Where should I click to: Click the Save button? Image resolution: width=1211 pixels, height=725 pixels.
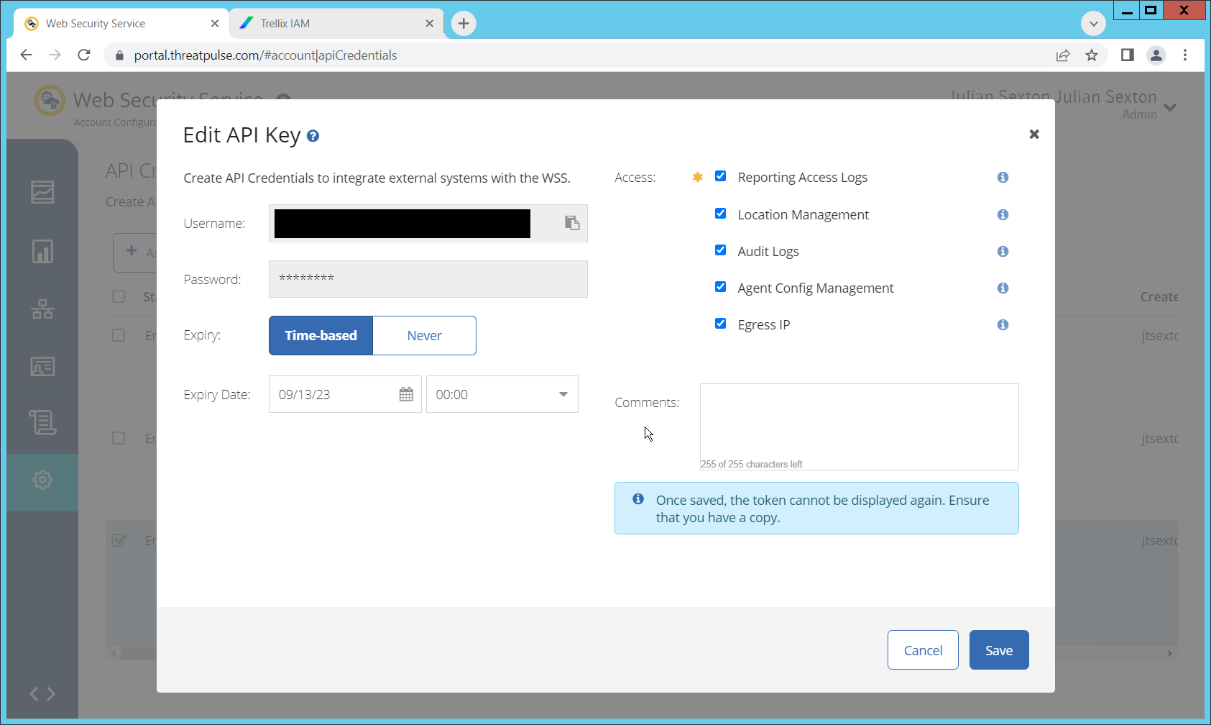[998, 650]
